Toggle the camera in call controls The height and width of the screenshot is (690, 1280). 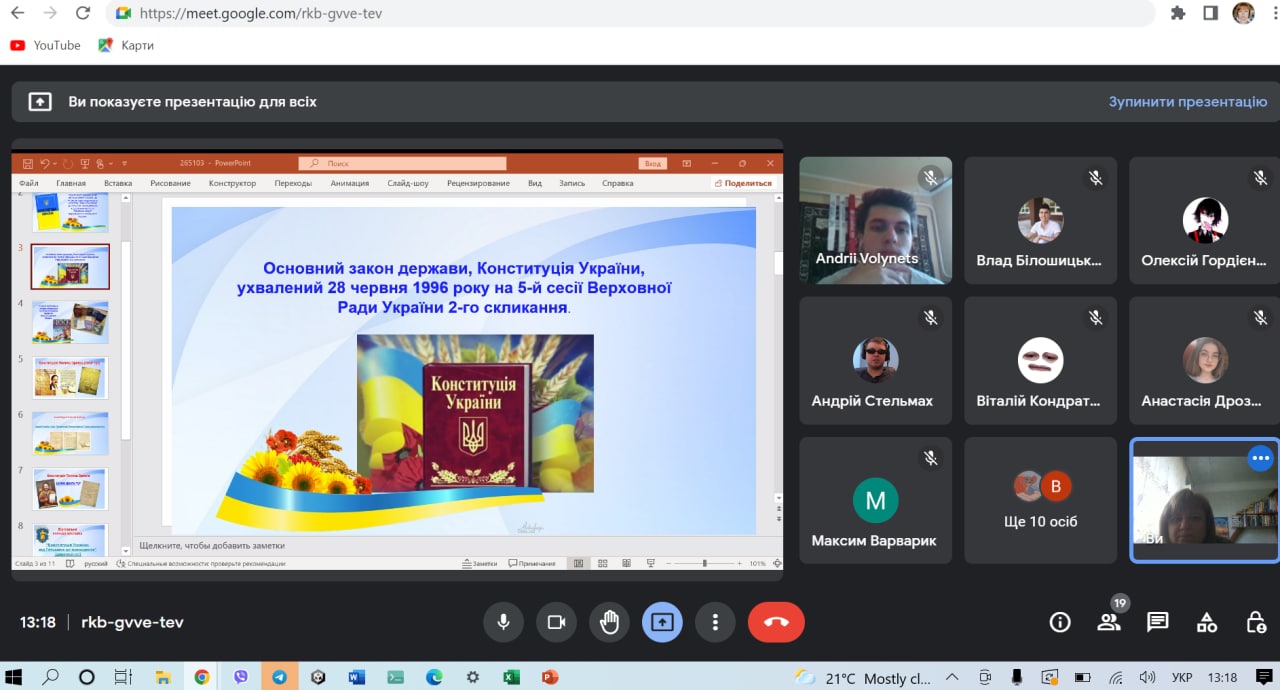(x=556, y=622)
